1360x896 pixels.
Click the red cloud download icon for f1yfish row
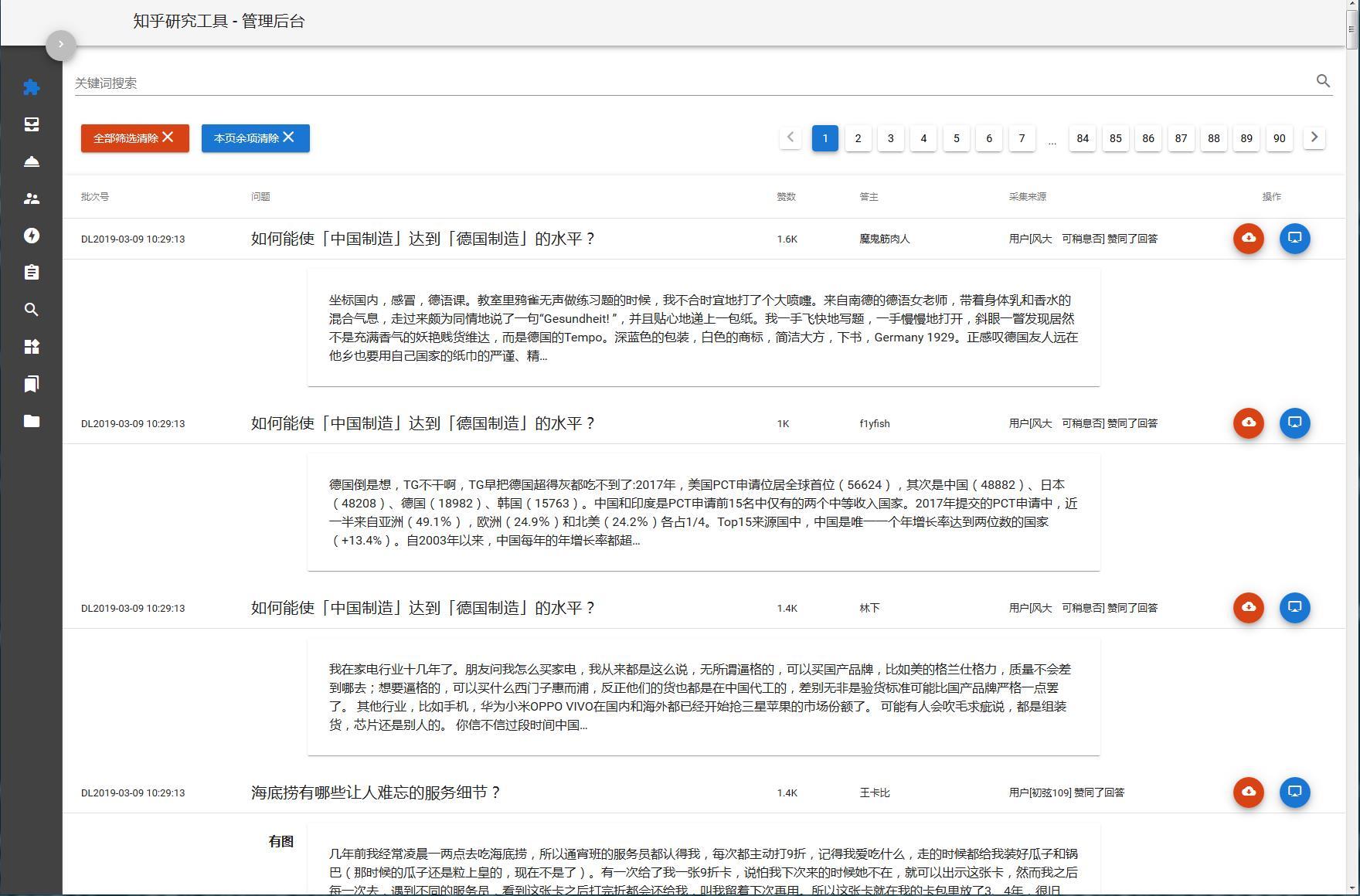click(1249, 423)
